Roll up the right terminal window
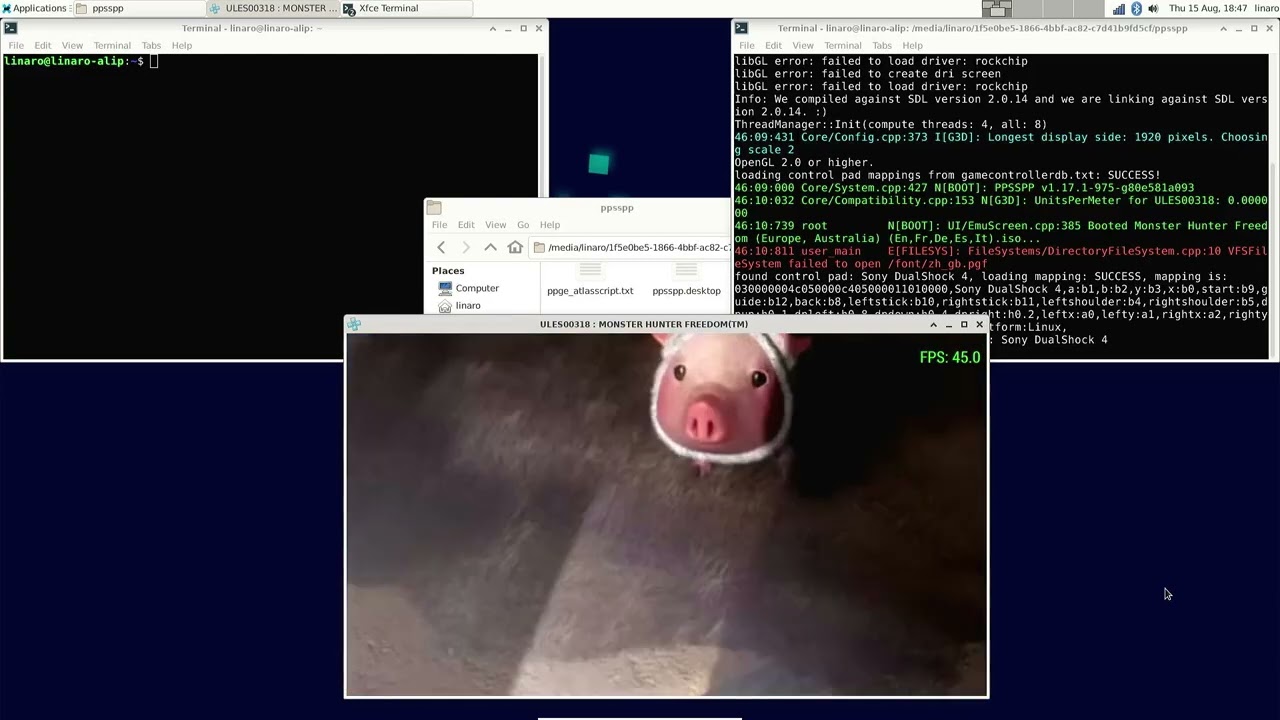Screen dimensions: 1280x720 tap(1223, 28)
